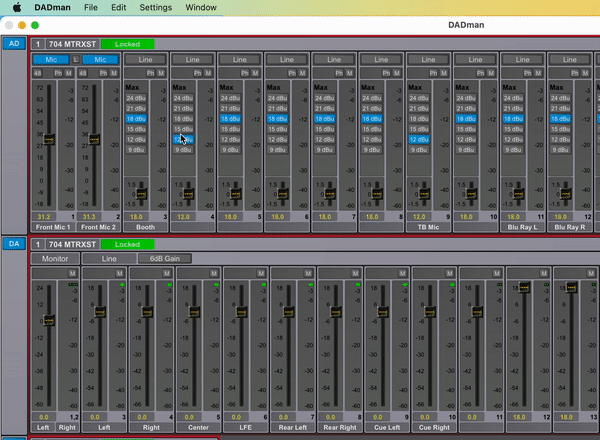Open the File menu
The image size is (600, 440).
(x=91, y=7)
